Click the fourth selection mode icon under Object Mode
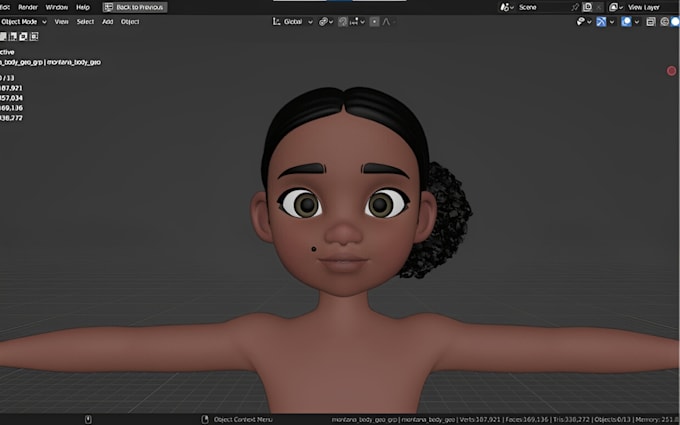Image resolution: width=680 pixels, height=425 pixels. [34, 36]
